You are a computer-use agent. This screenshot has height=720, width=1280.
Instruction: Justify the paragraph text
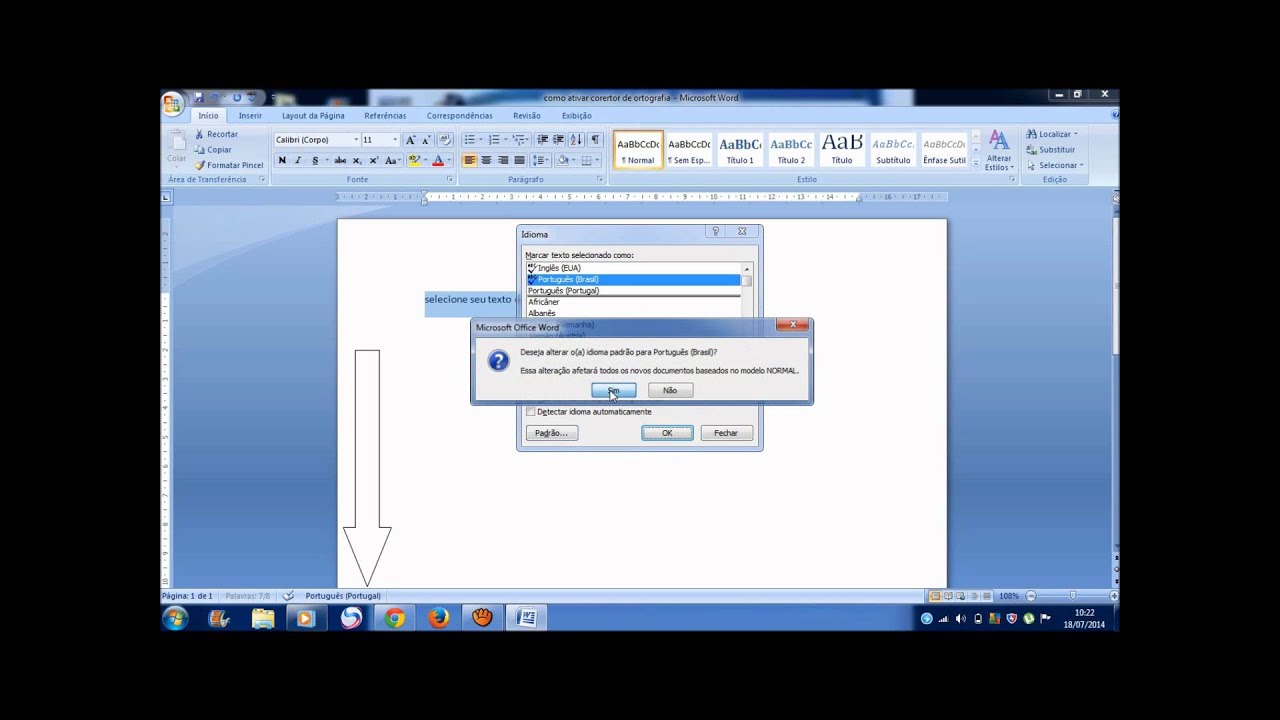tap(519, 160)
